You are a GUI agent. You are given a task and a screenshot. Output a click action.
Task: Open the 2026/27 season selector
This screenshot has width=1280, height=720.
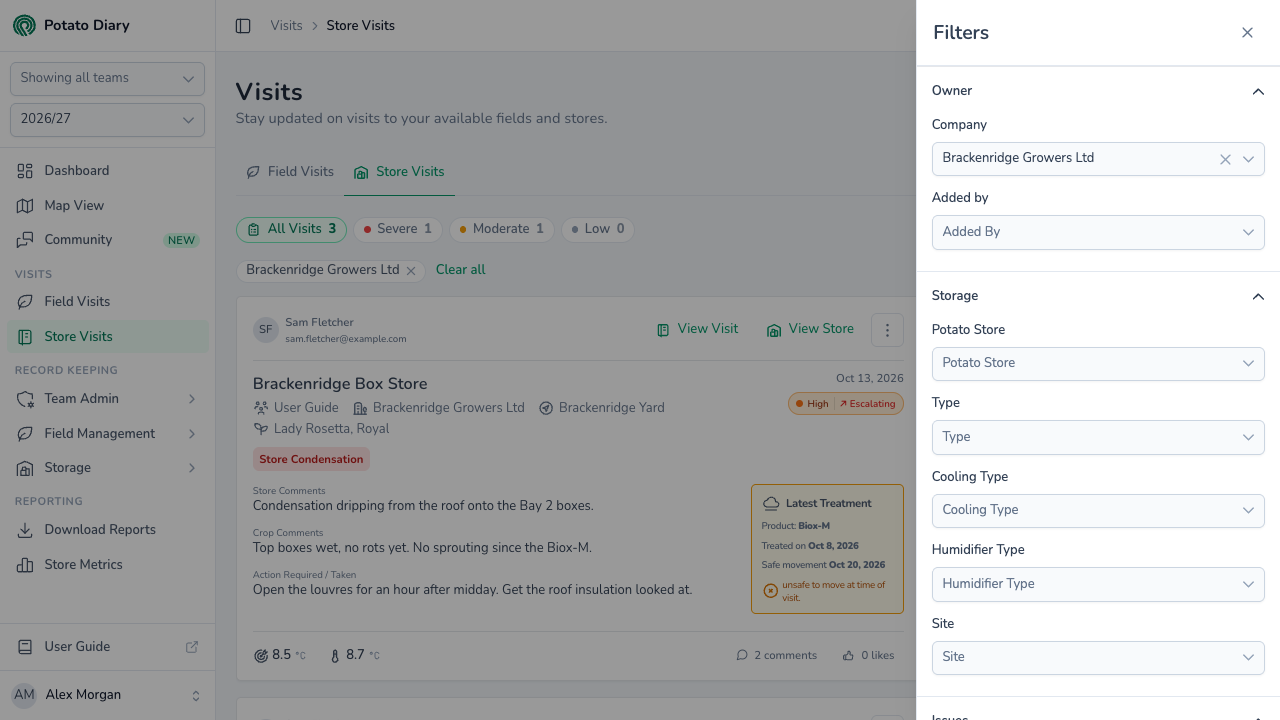coord(107,120)
